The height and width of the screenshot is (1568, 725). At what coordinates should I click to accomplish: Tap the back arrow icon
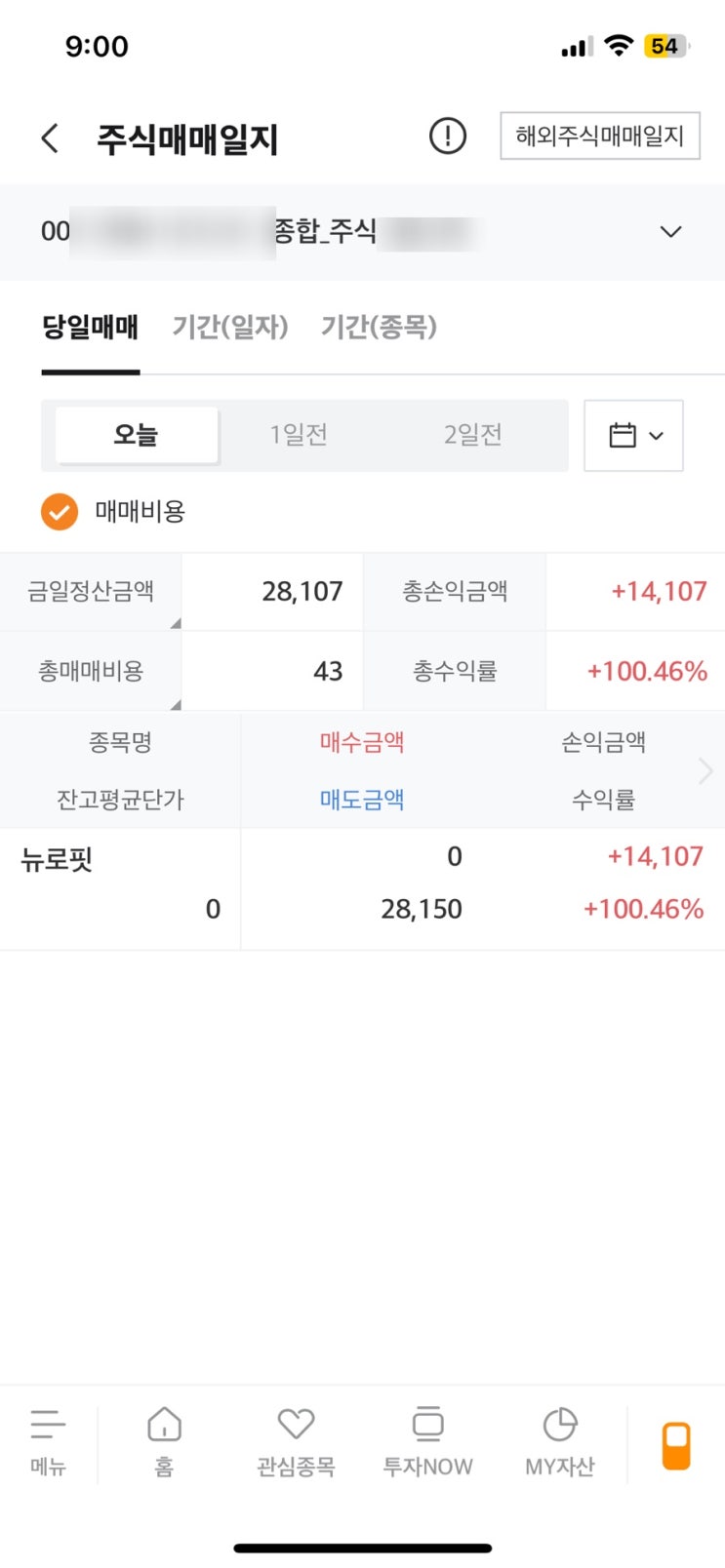click(x=50, y=137)
